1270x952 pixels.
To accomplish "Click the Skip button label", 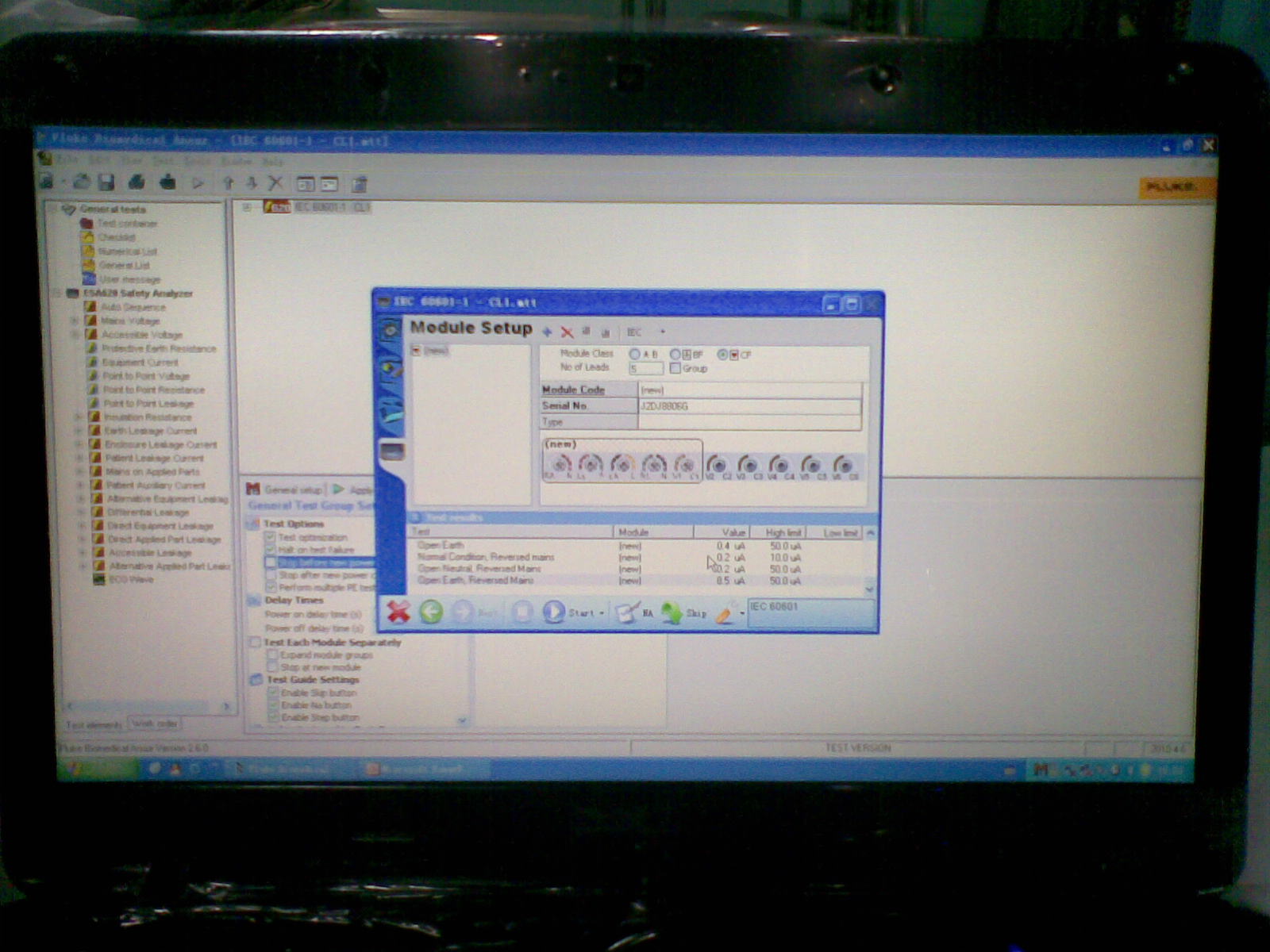I will click(695, 613).
